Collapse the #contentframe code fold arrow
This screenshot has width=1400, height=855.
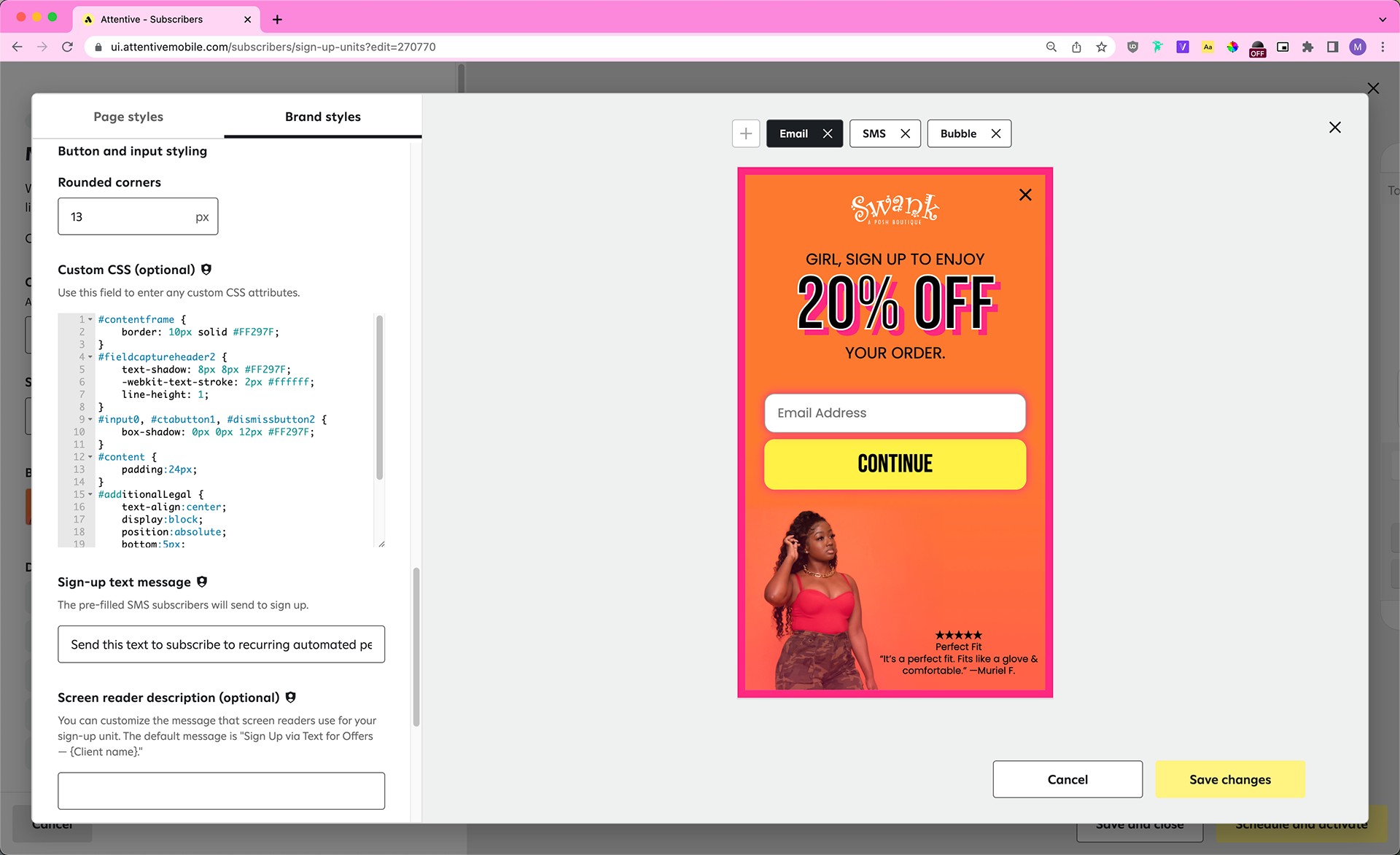[x=90, y=319]
